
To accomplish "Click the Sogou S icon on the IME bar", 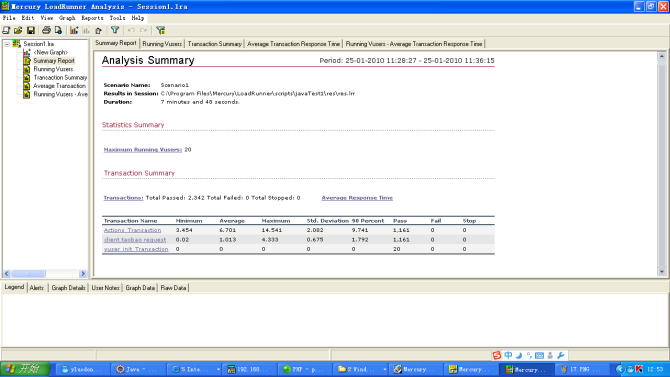I will 497,355.
